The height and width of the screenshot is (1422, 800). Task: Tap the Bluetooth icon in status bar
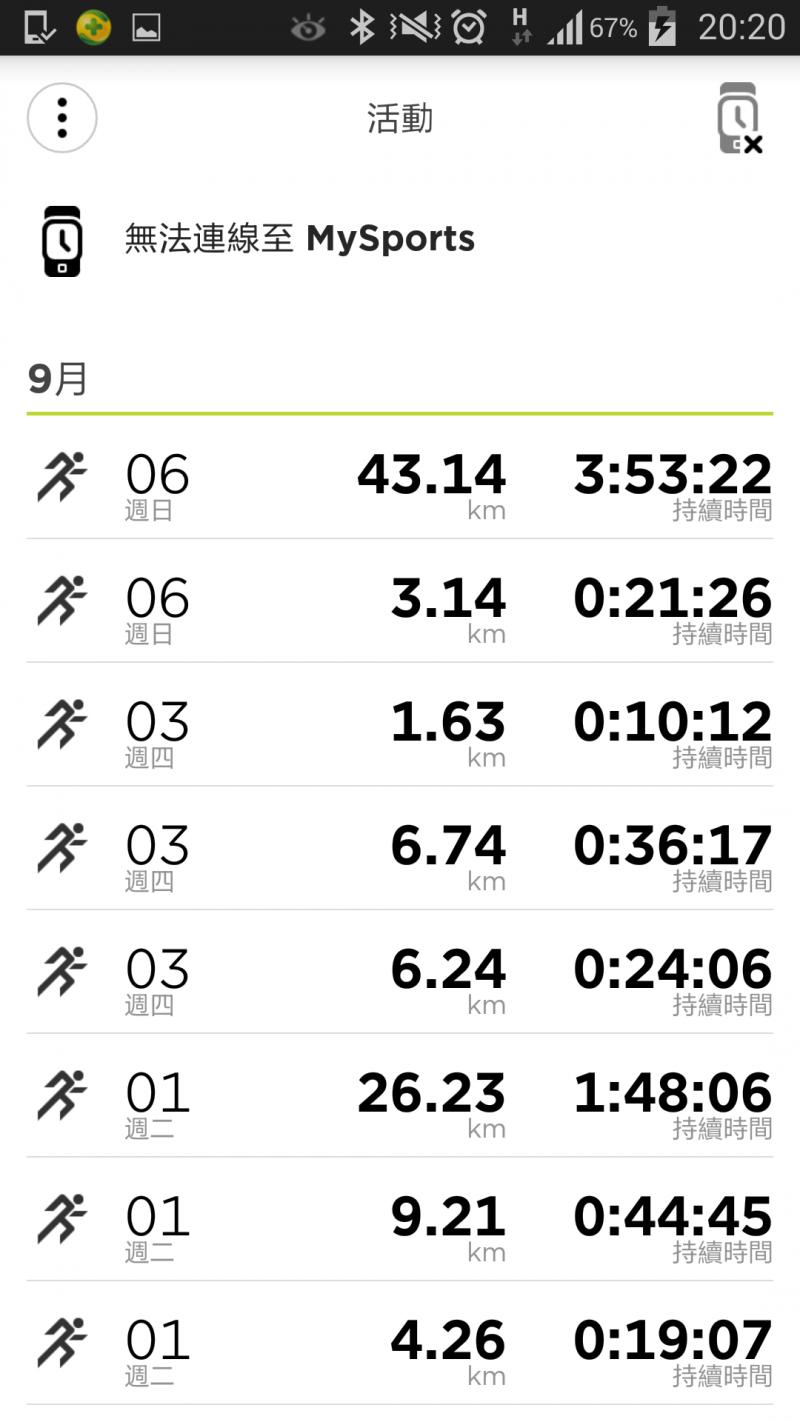pyautogui.click(x=361, y=27)
